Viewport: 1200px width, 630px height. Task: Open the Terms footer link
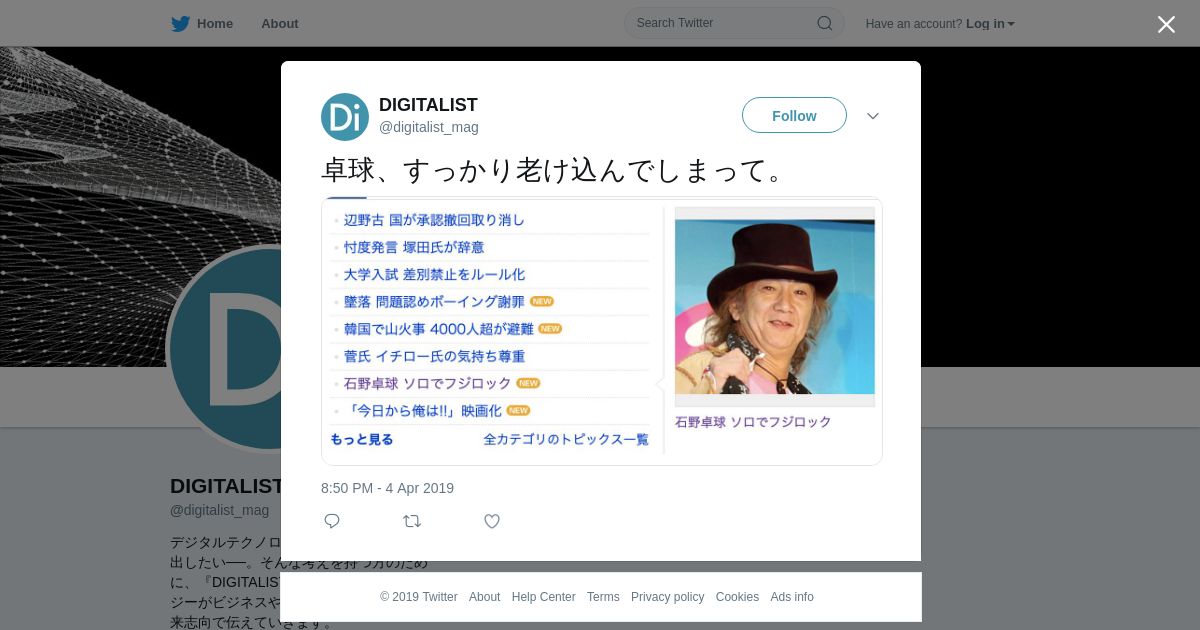pos(603,597)
